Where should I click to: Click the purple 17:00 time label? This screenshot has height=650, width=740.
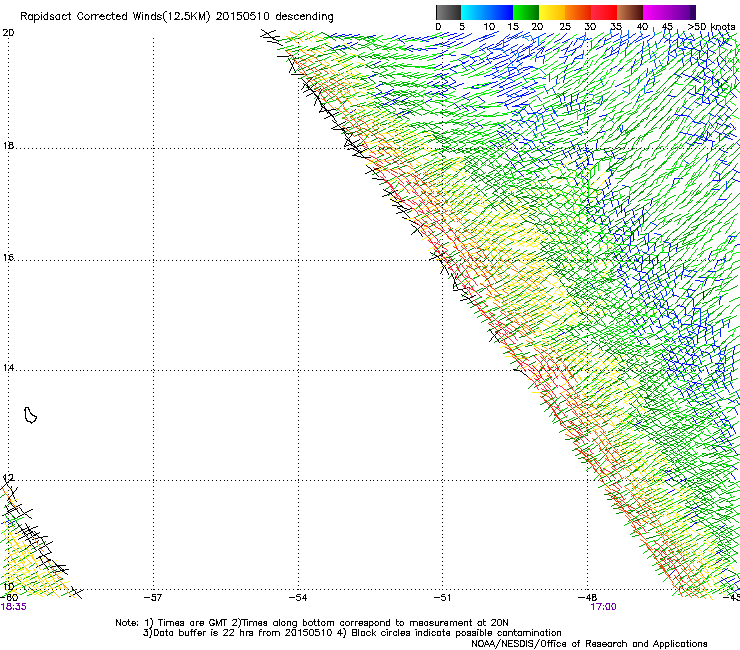coord(603,607)
